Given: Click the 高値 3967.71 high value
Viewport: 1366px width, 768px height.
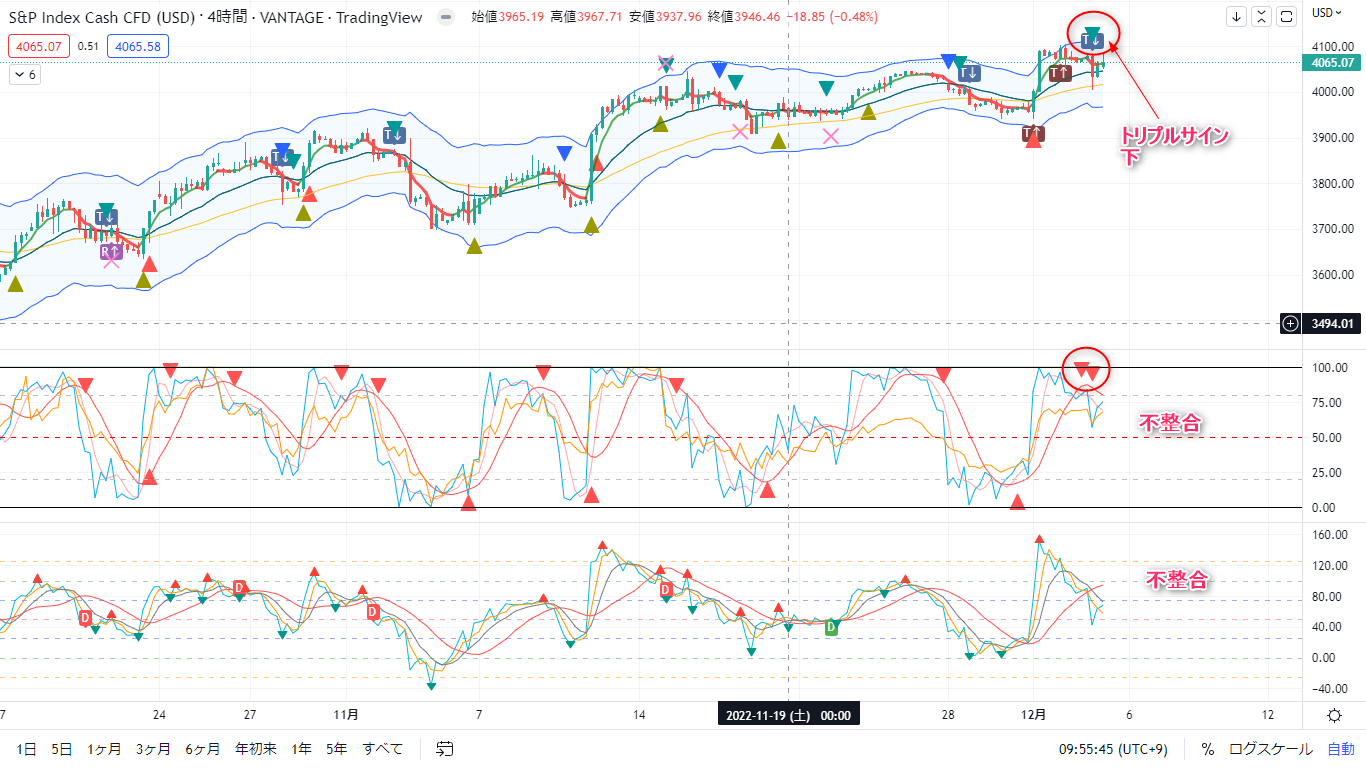Looking at the screenshot, I should (x=587, y=18).
